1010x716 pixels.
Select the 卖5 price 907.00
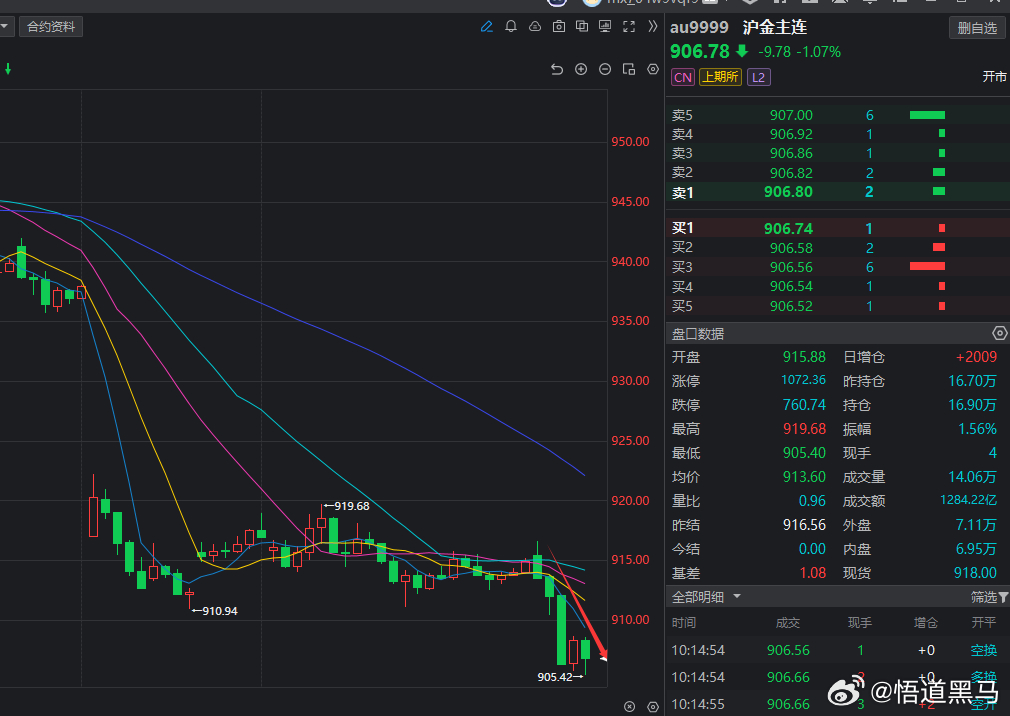click(791, 115)
